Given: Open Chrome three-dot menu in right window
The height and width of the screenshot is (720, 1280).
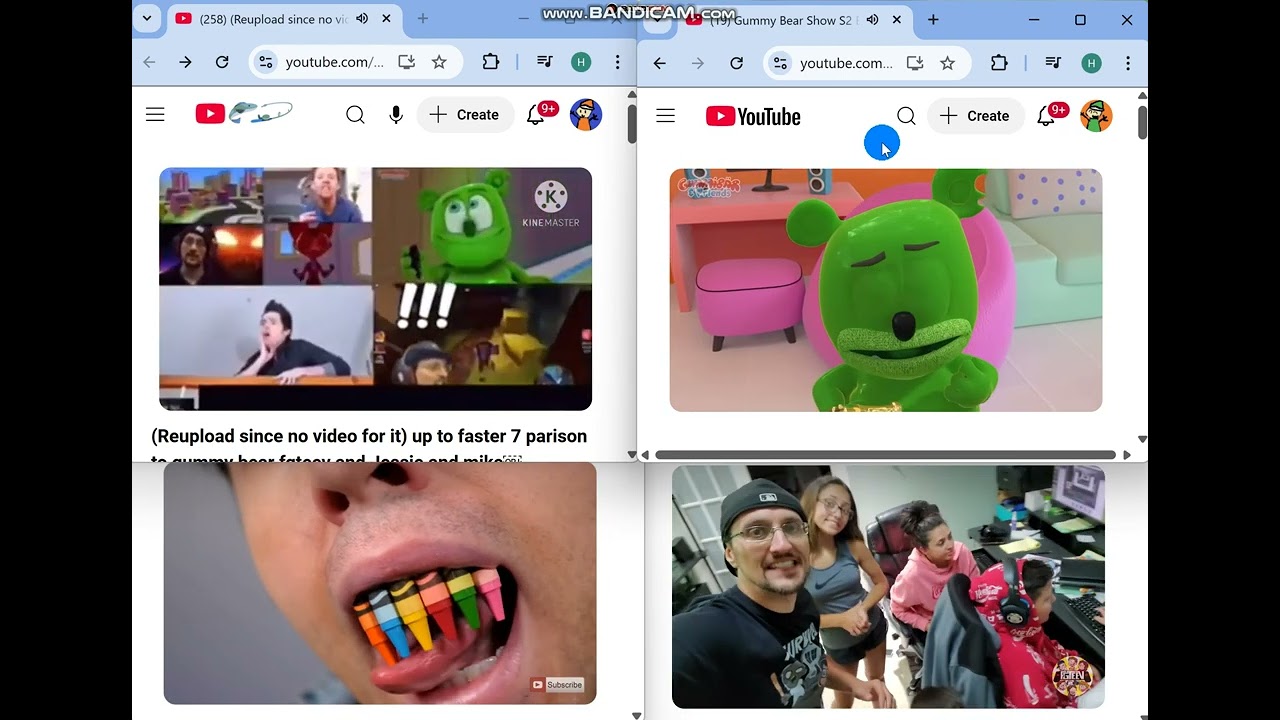Looking at the screenshot, I should click(1128, 63).
